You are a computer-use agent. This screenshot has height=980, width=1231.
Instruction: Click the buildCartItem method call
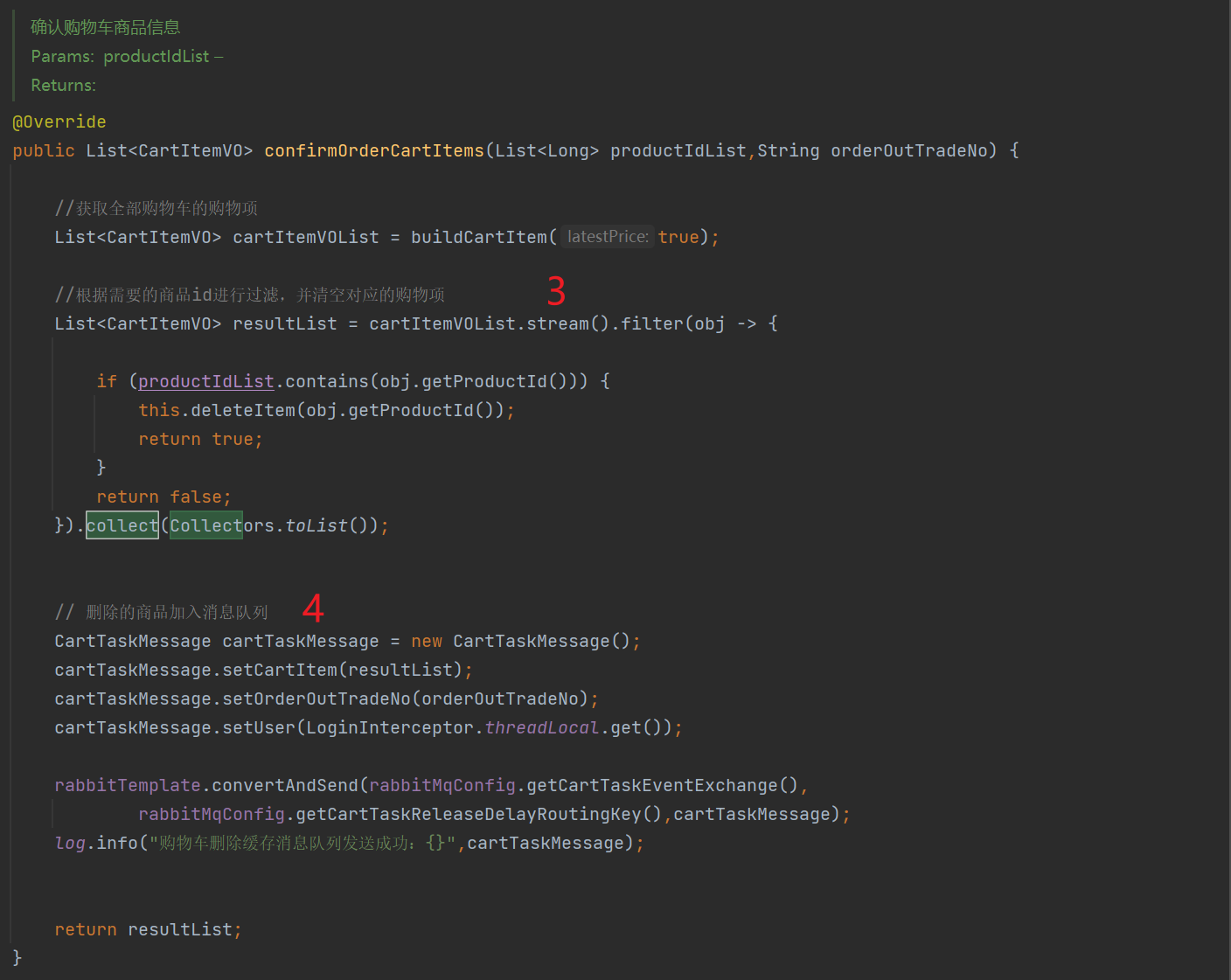coord(479,237)
